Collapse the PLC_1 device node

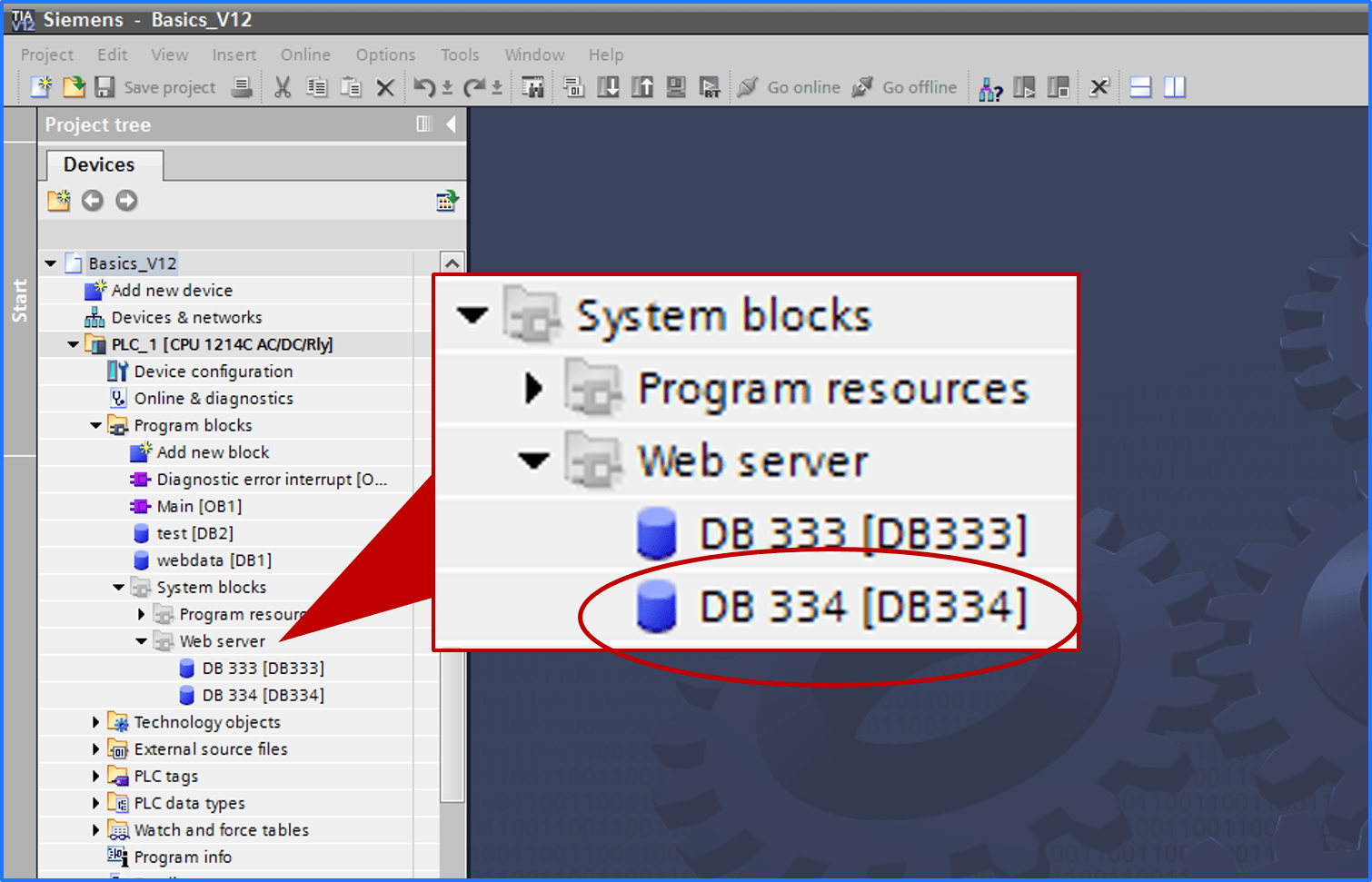click(73, 344)
